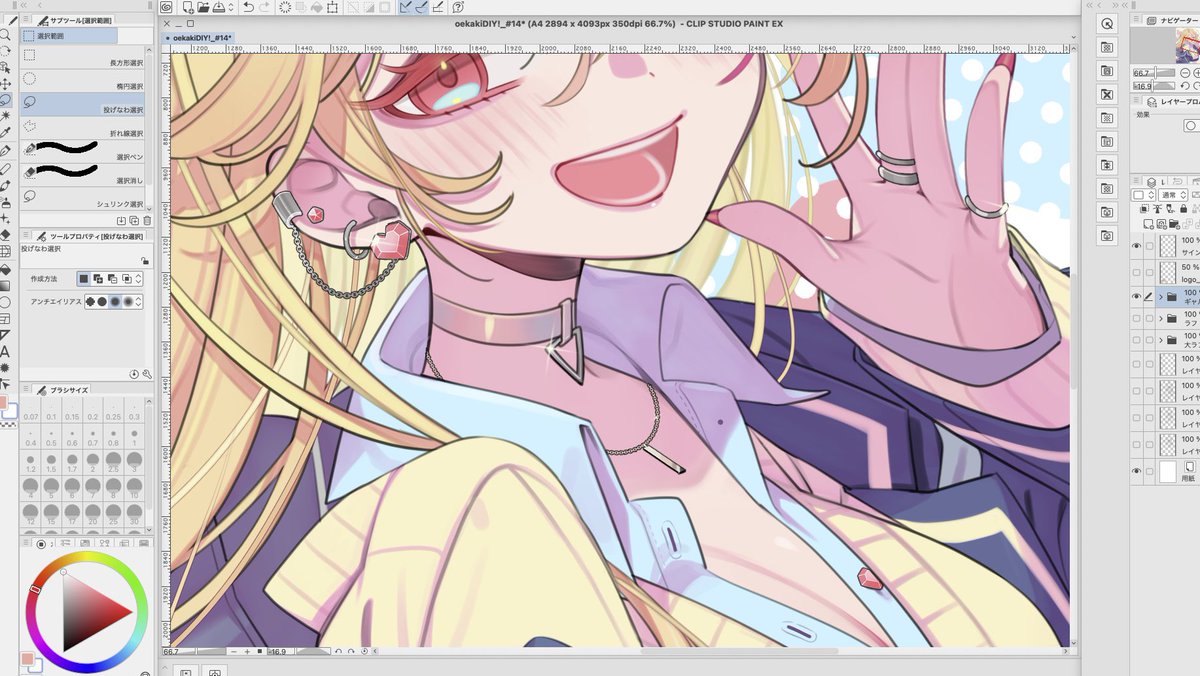Expand the ギャ layer folder
This screenshot has width=1200, height=676.
click(1160, 297)
